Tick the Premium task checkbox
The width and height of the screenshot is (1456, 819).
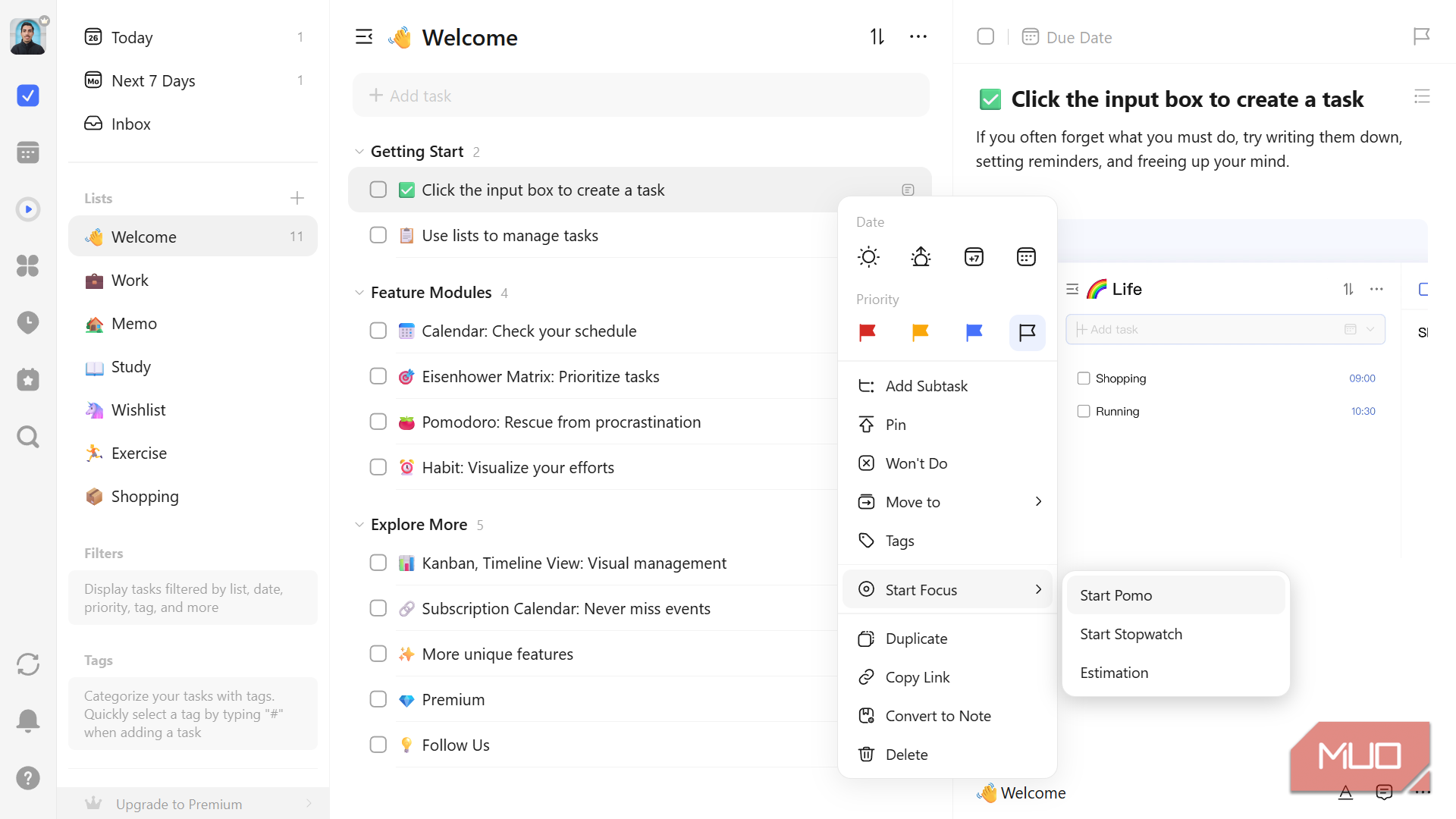point(378,699)
